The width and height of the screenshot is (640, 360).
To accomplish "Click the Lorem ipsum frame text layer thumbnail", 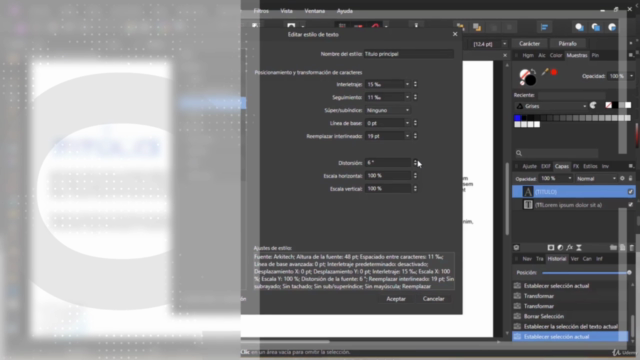I will [x=528, y=204].
